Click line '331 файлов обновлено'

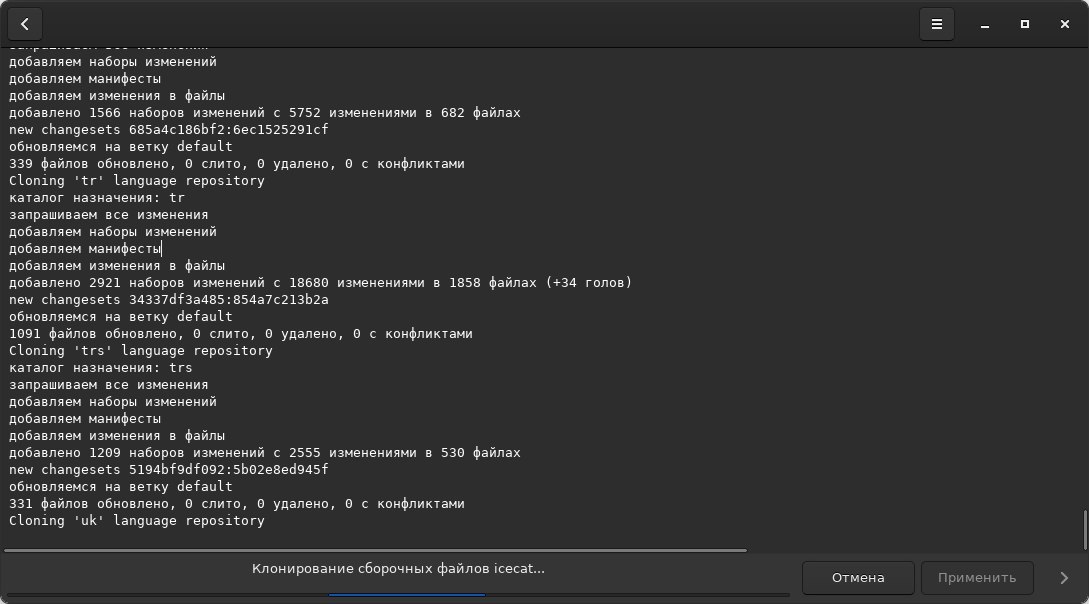click(x=237, y=504)
